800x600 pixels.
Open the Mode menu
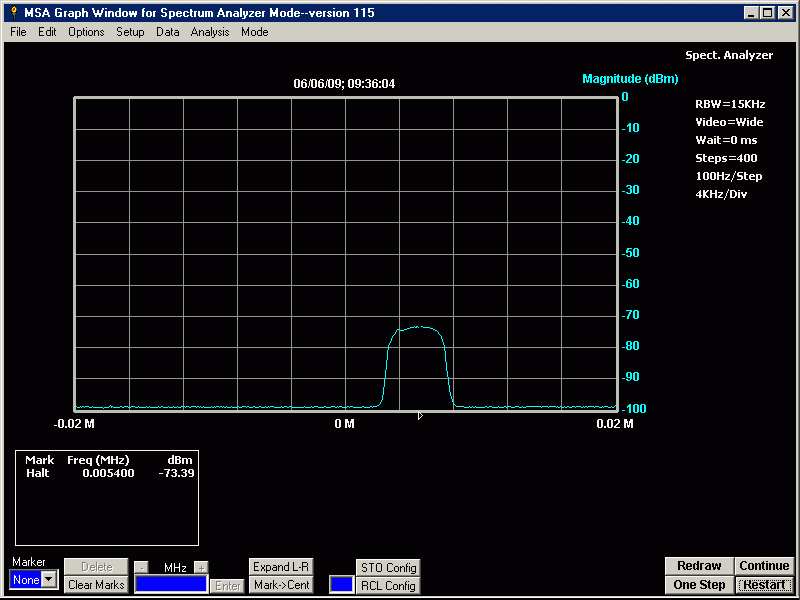tap(254, 32)
